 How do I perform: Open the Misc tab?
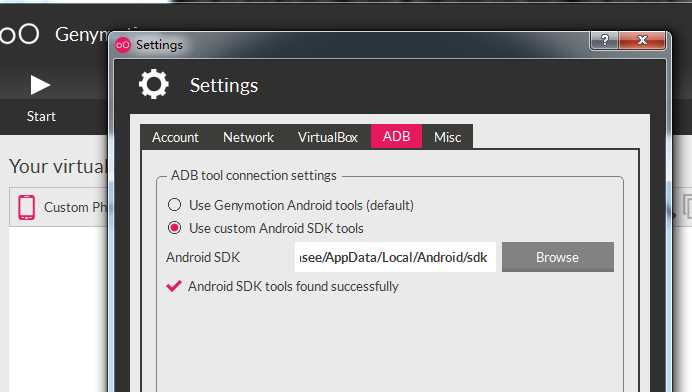(x=448, y=137)
